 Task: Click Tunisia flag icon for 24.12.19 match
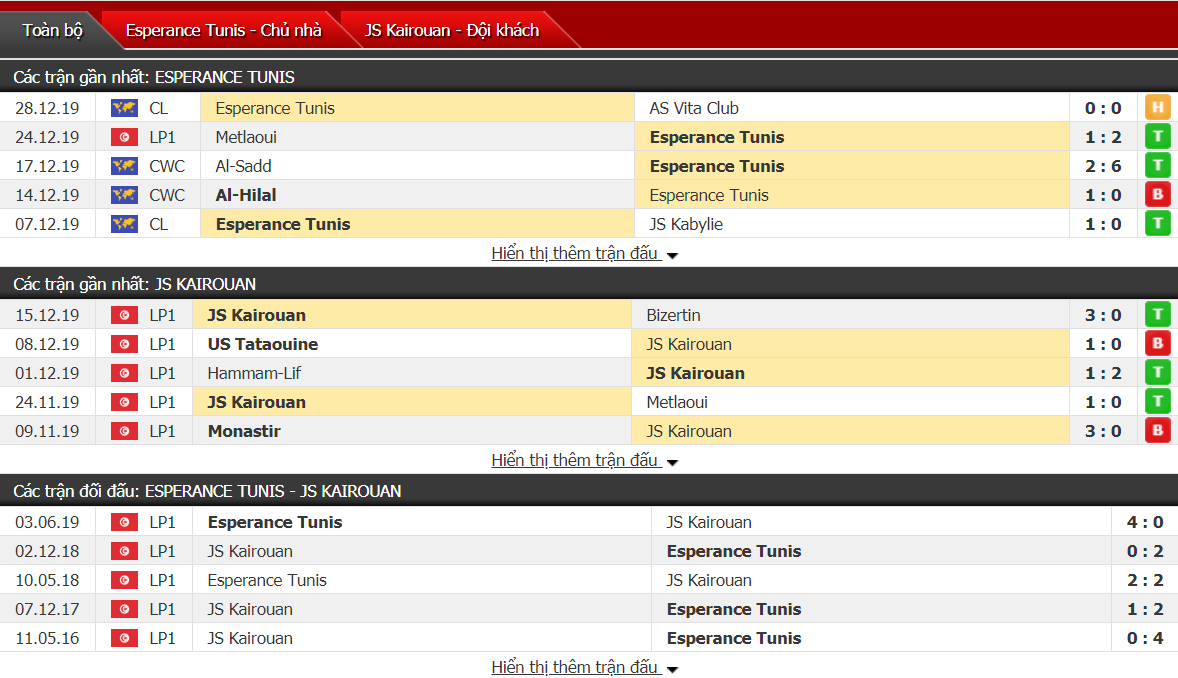pos(124,137)
